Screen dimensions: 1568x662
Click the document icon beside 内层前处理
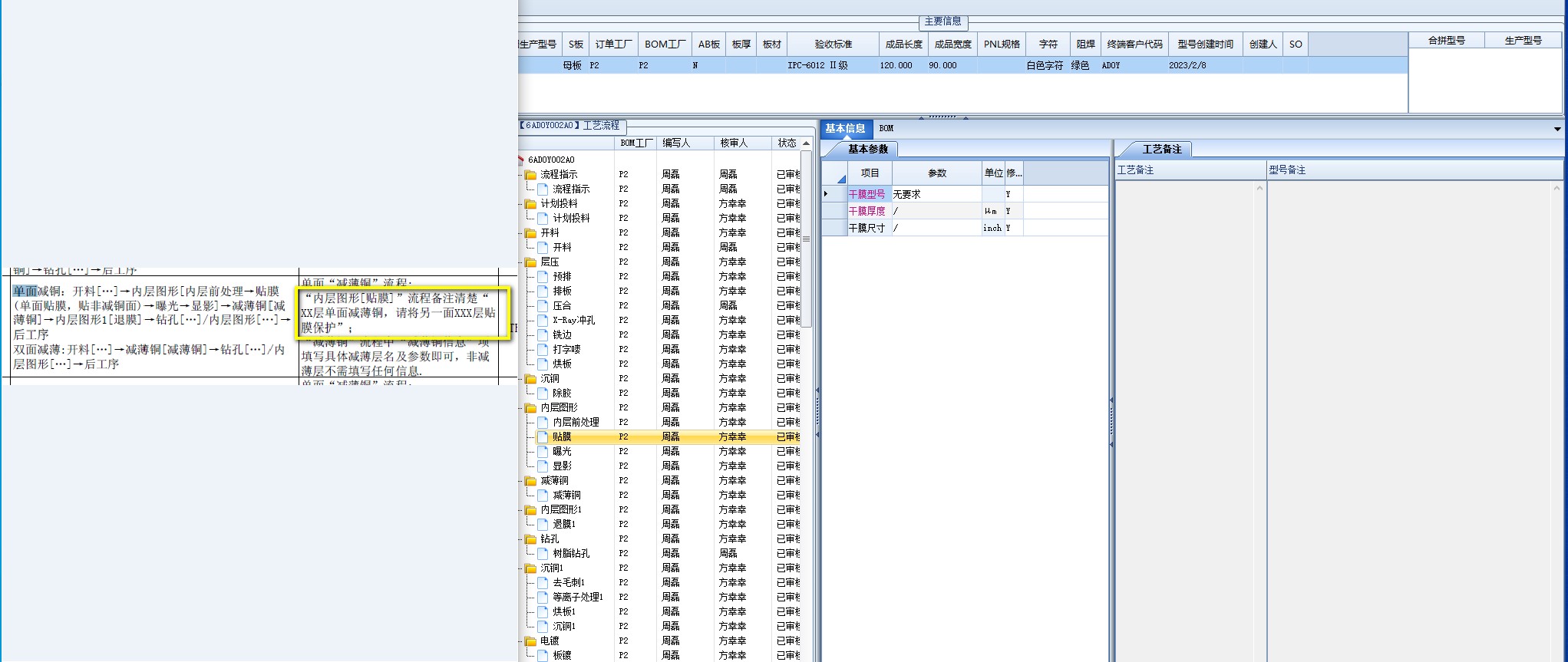543,423
